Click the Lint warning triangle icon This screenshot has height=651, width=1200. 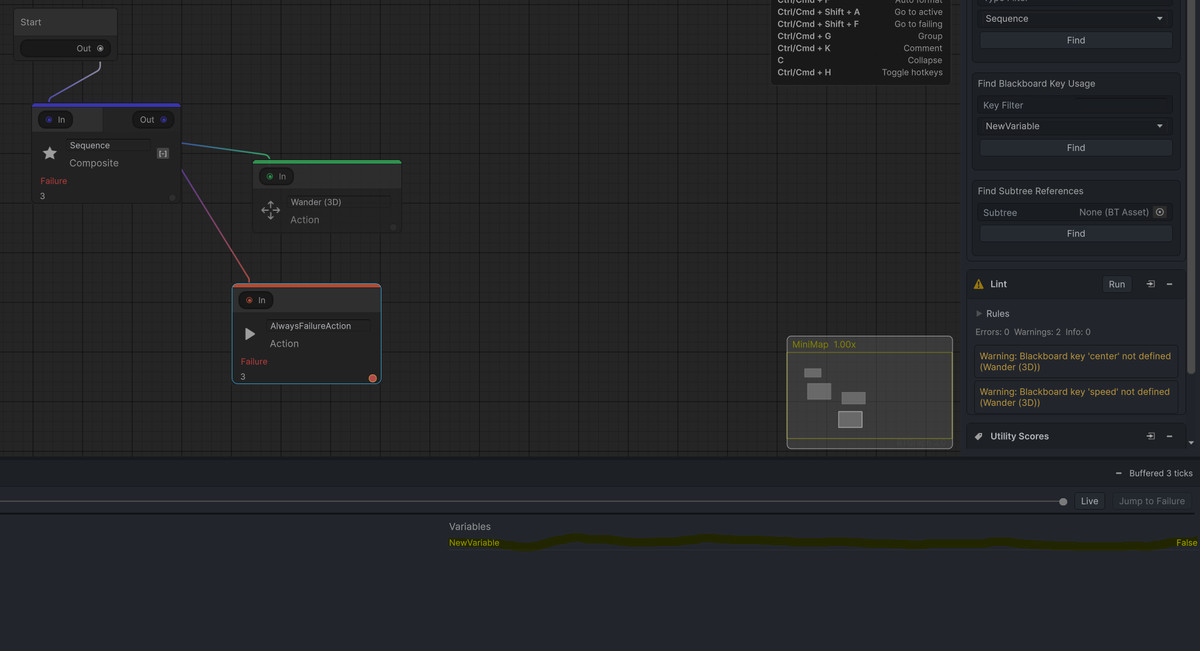pyautogui.click(x=979, y=284)
